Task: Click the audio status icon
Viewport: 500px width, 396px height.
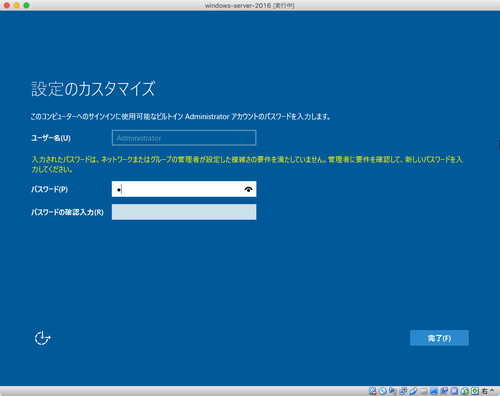Action: 392,391
